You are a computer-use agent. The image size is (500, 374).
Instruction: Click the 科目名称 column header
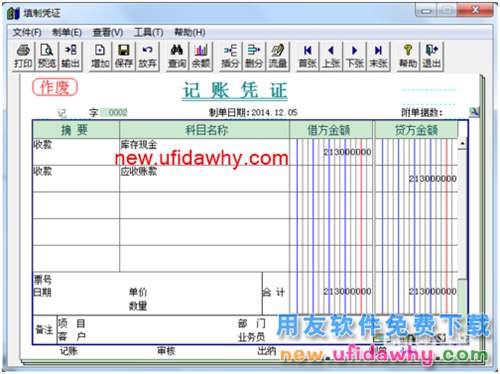point(205,130)
